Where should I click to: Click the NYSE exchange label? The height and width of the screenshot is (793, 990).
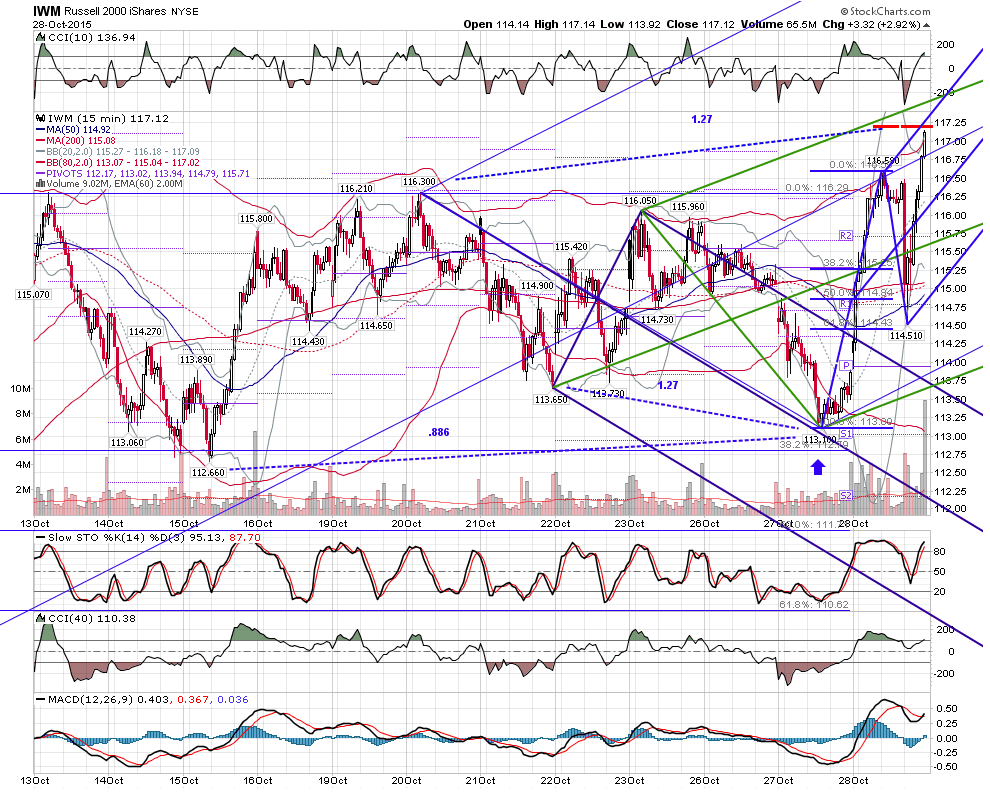[184, 12]
